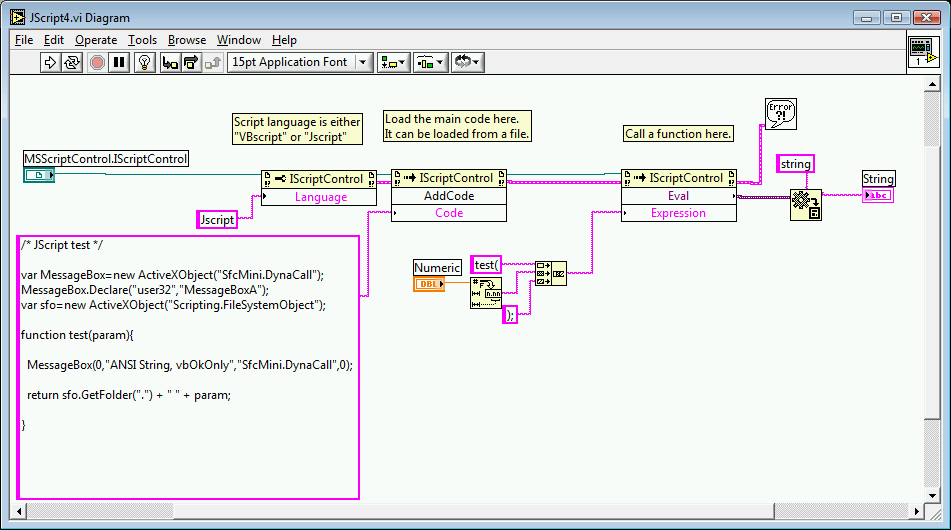The image size is (951, 530).
Task: Click the Jscript string constant
Action: 217,220
